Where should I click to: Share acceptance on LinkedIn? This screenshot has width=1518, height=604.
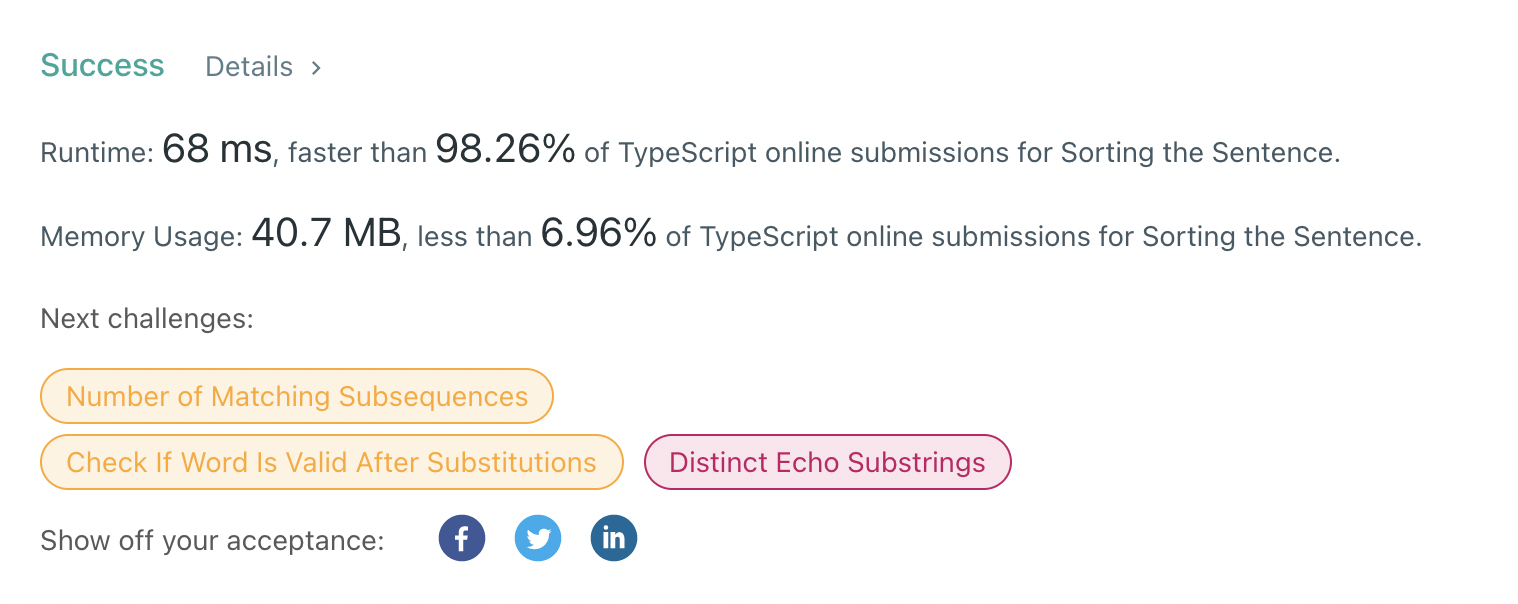click(614, 539)
